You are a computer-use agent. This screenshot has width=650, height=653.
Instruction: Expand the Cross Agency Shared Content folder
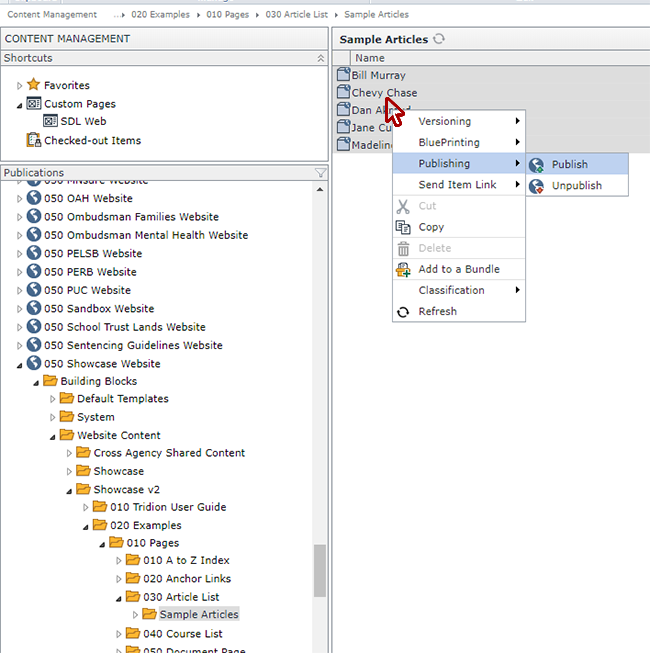pos(69,454)
